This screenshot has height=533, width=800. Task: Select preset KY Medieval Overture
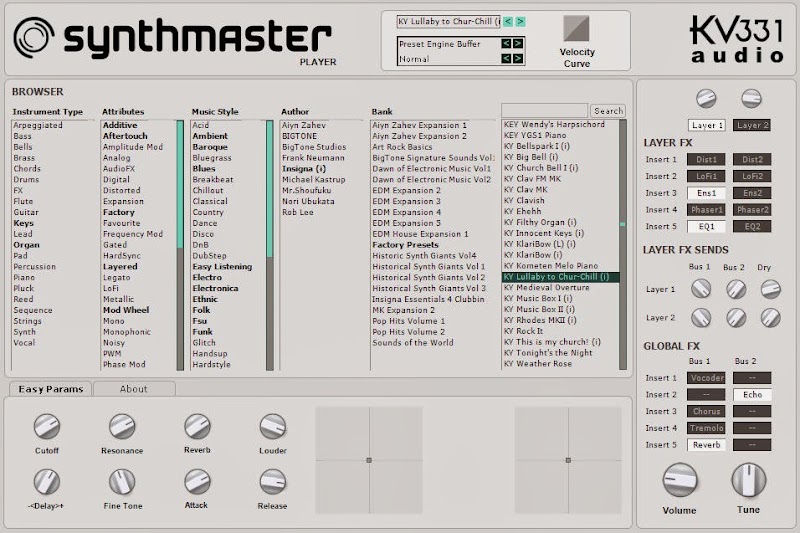[546, 288]
